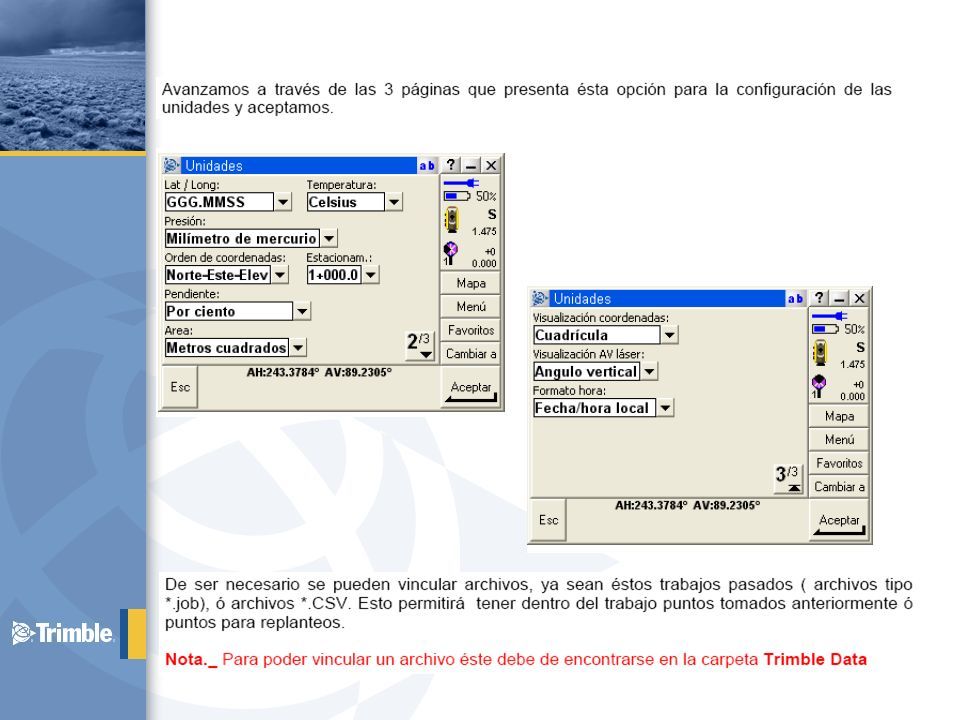Click Cambiar a in left window

(x=471, y=354)
